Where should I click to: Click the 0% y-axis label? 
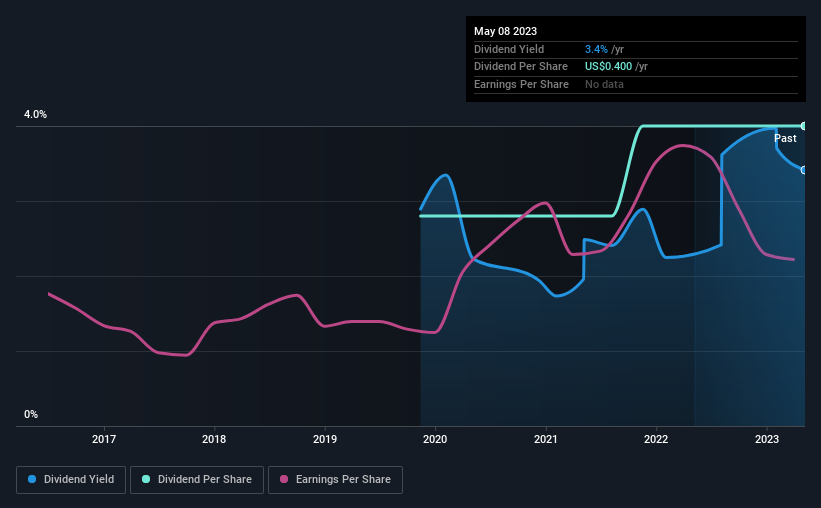pos(31,414)
